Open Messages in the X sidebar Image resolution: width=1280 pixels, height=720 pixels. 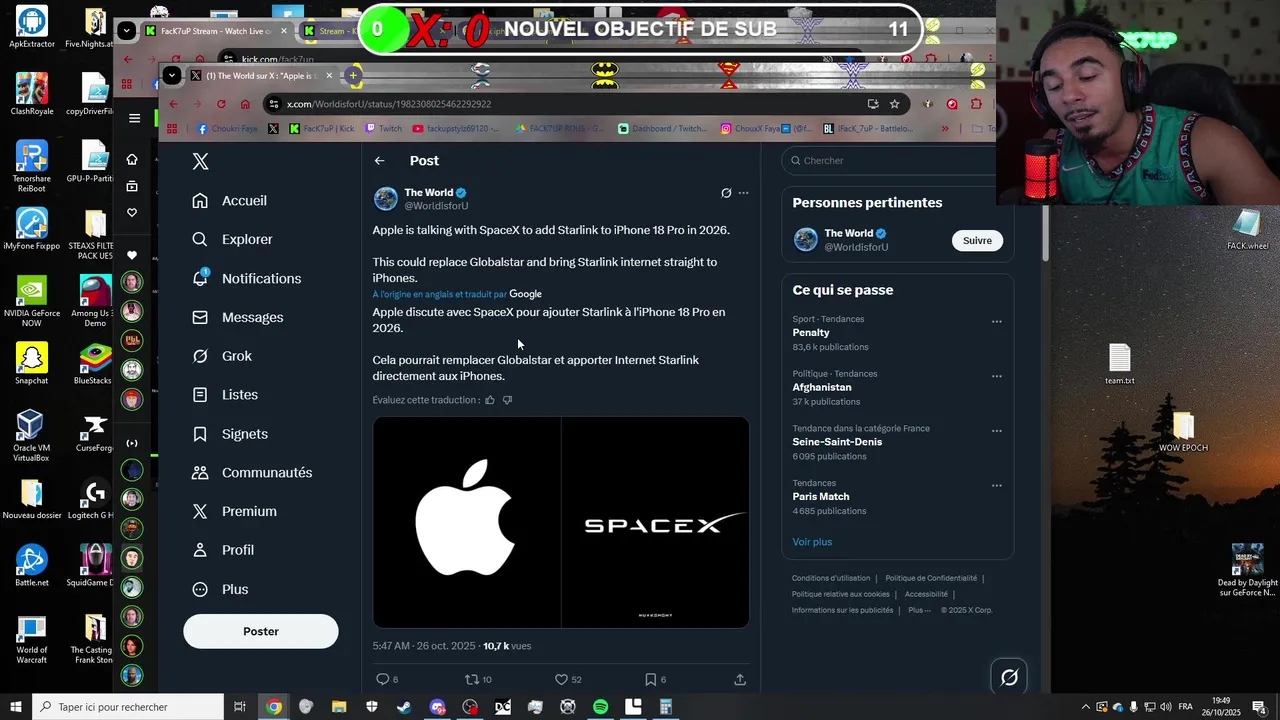(237, 317)
